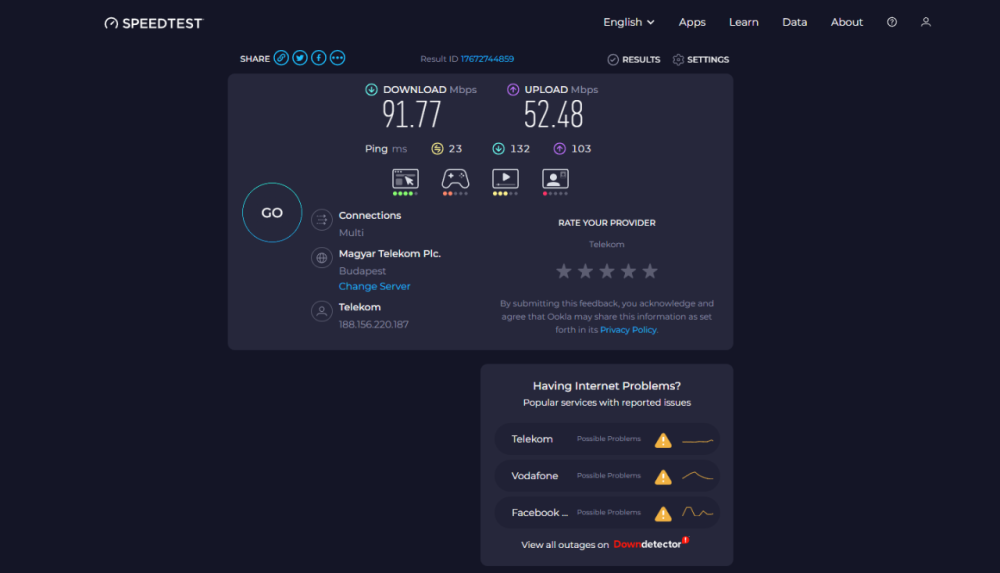This screenshot has height=573, width=1000.
Task: Share result on Facebook icon
Action: point(319,59)
